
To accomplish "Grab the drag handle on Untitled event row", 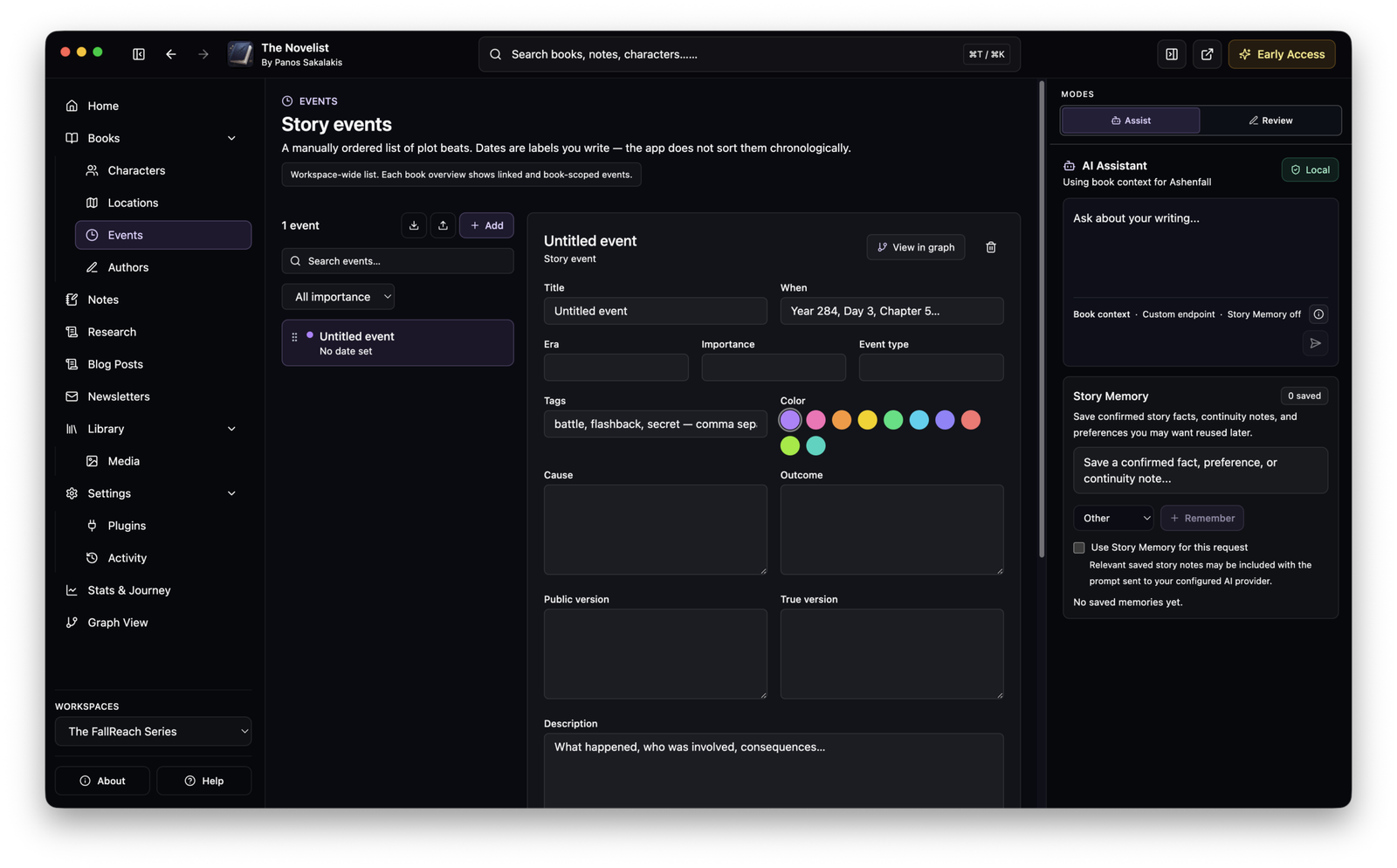I will point(294,337).
